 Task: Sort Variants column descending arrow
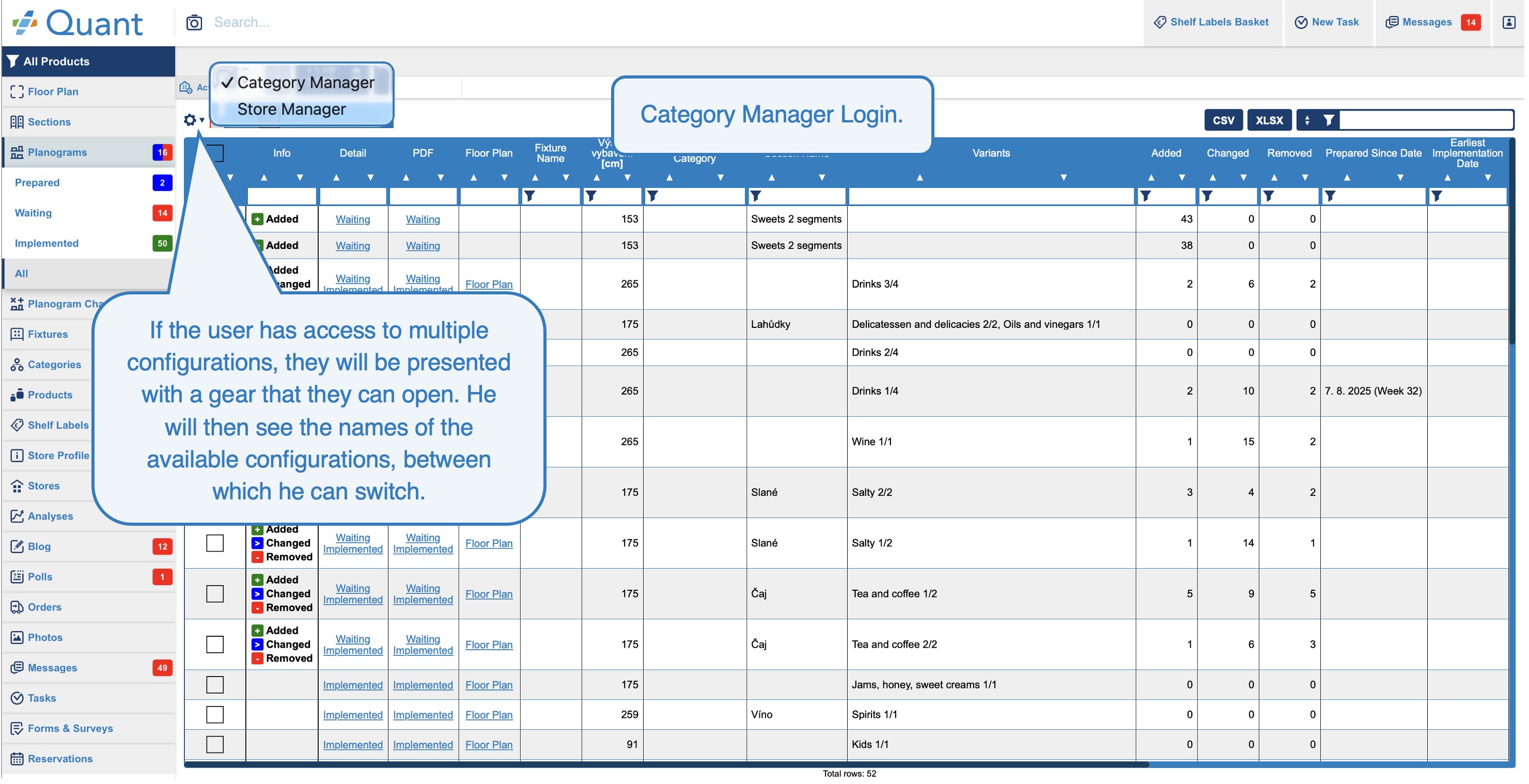point(1064,178)
